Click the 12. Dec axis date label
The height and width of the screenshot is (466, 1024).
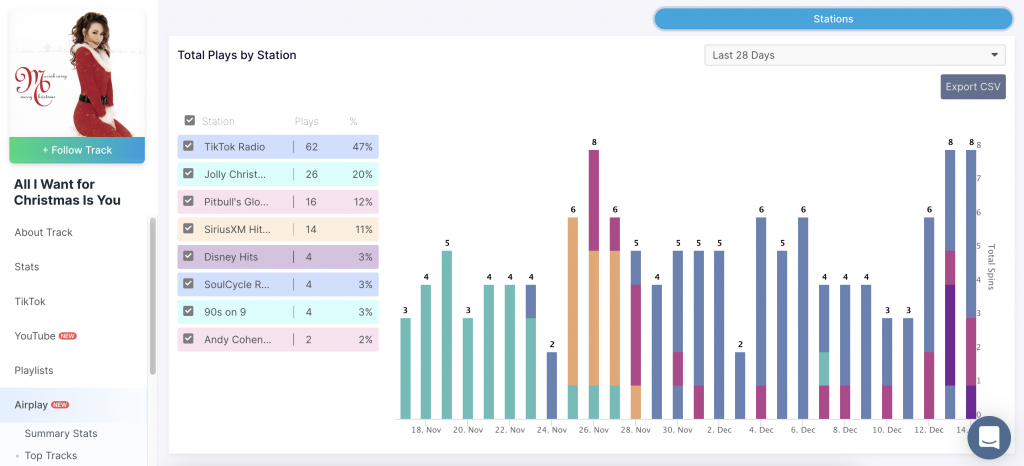pyautogui.click(x=928, y=430)
